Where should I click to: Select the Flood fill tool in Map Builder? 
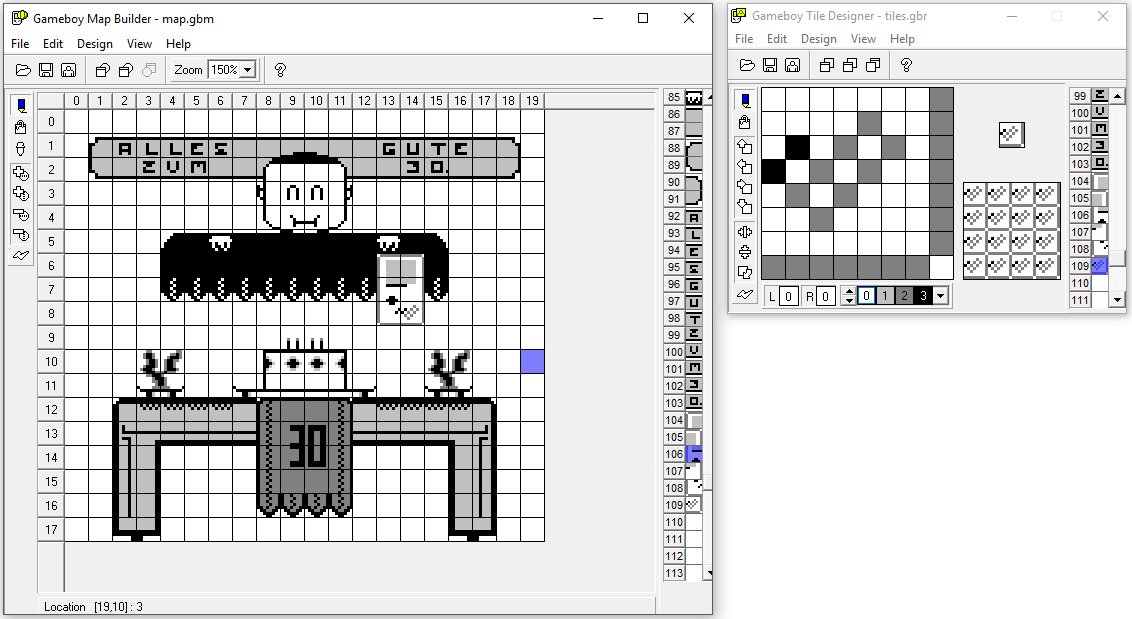(x=21, y=127)
